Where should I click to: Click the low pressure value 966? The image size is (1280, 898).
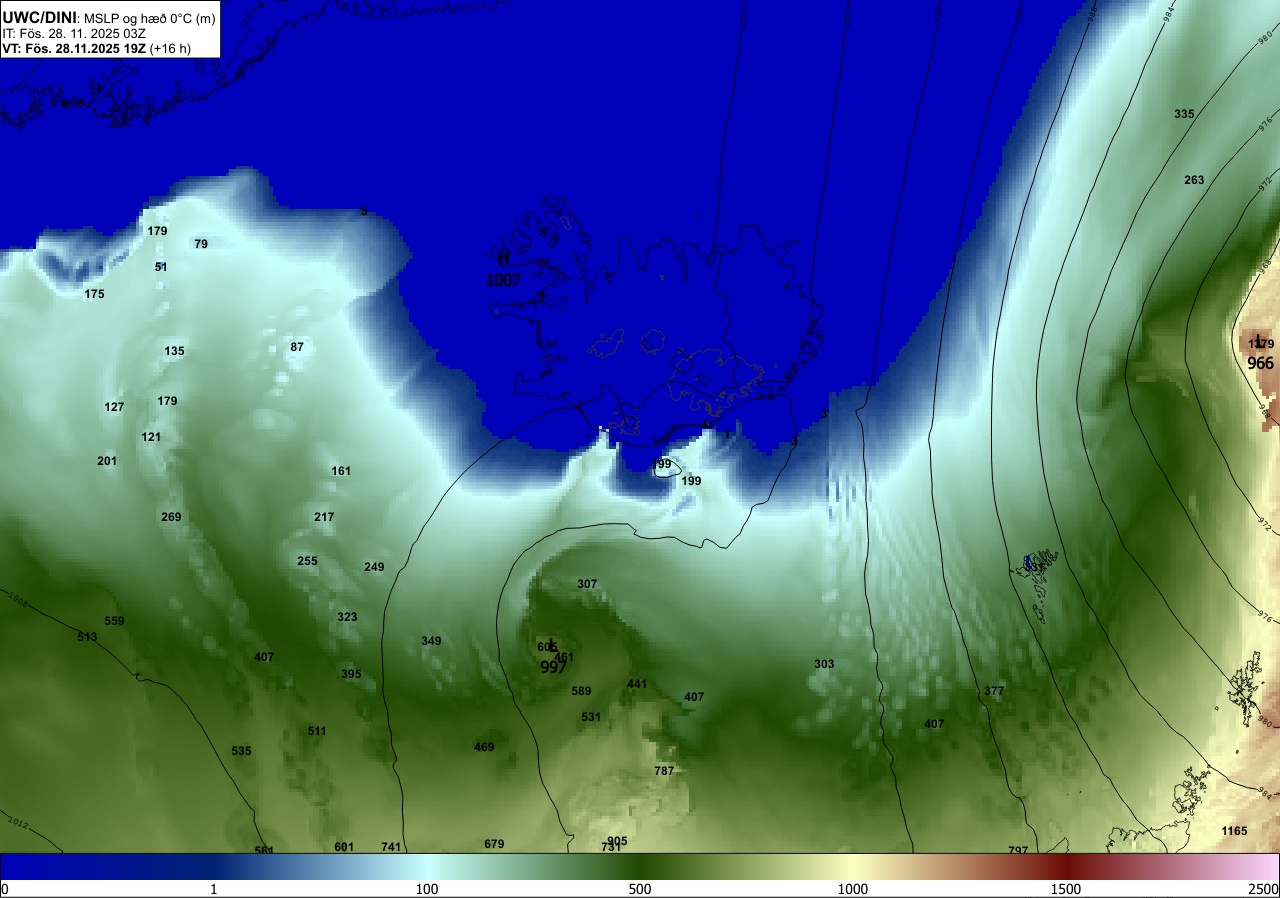(x=1261, y=364)
